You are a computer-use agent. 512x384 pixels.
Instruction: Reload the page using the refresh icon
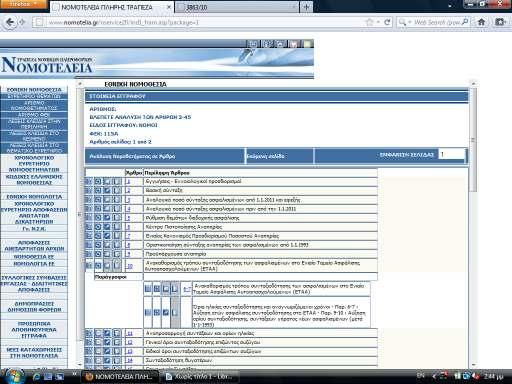click(387, 22)
